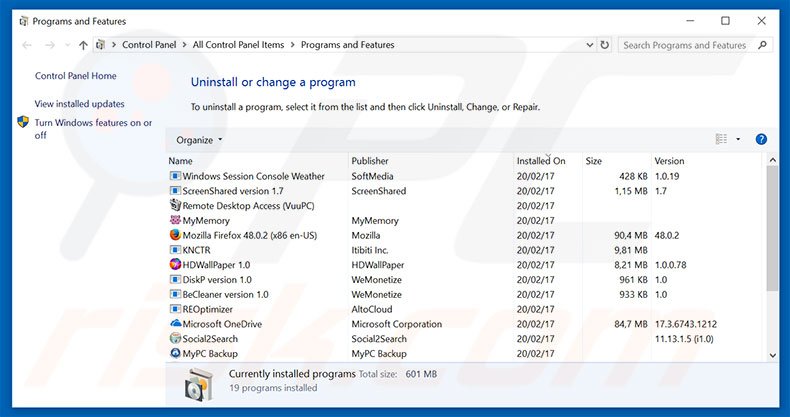The height and width of the screenshot is (417, 790).
Task: Sort by the Installed On column header
Action: coord(548,161)
